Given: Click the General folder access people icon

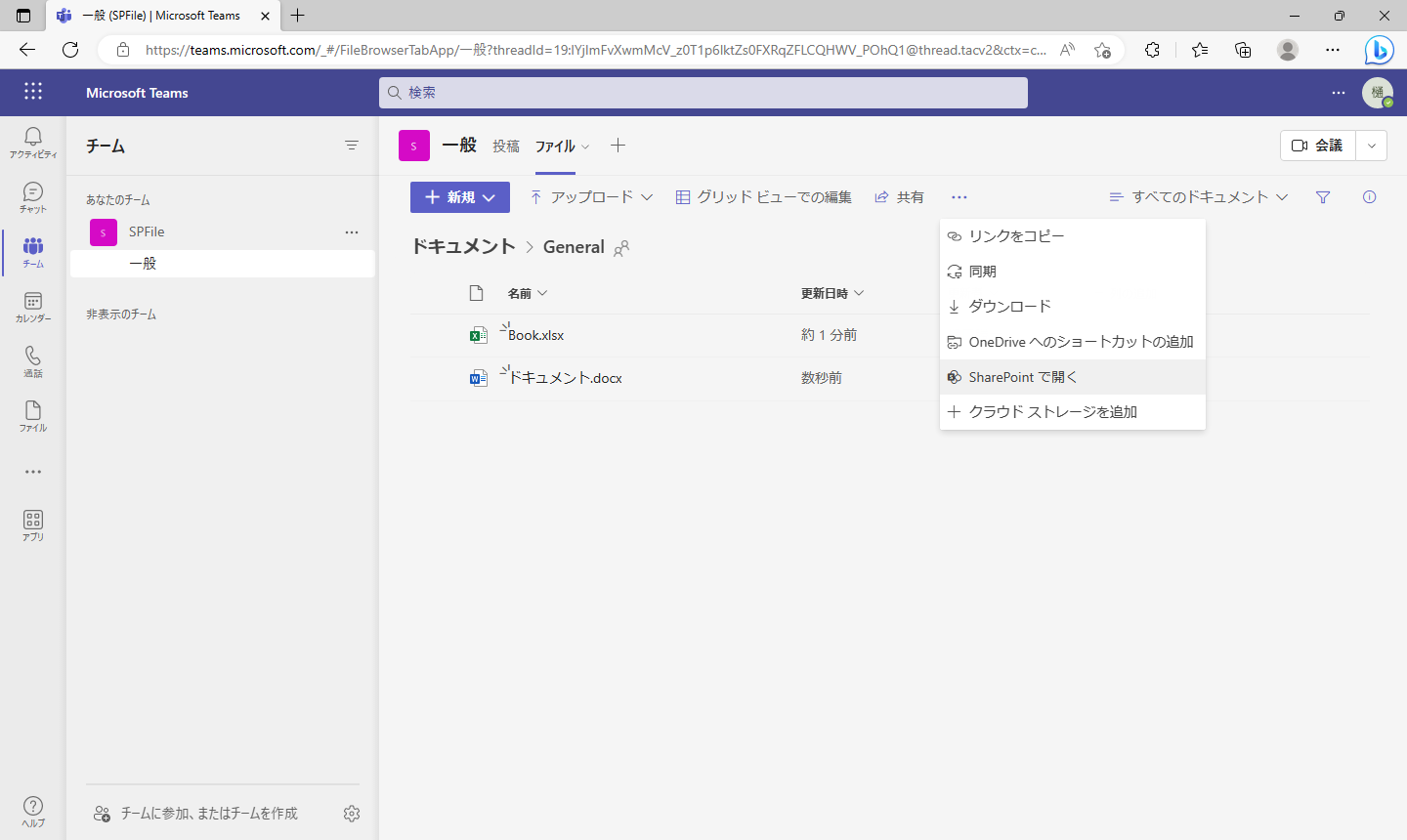Looking at the screenshot, I should click(621, 248).
